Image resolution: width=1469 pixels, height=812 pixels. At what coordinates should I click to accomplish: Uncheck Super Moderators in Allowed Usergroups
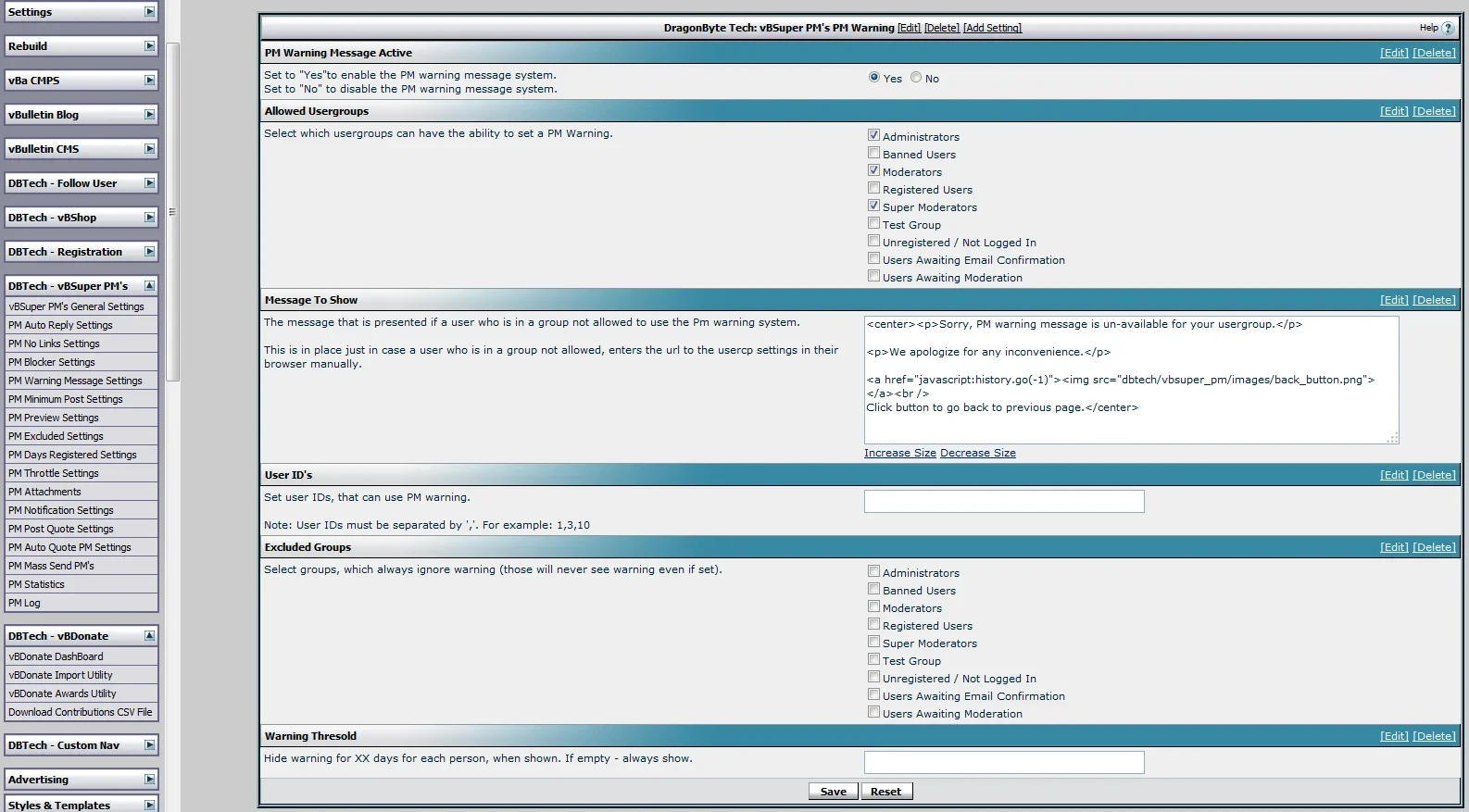tap(873, 206)
